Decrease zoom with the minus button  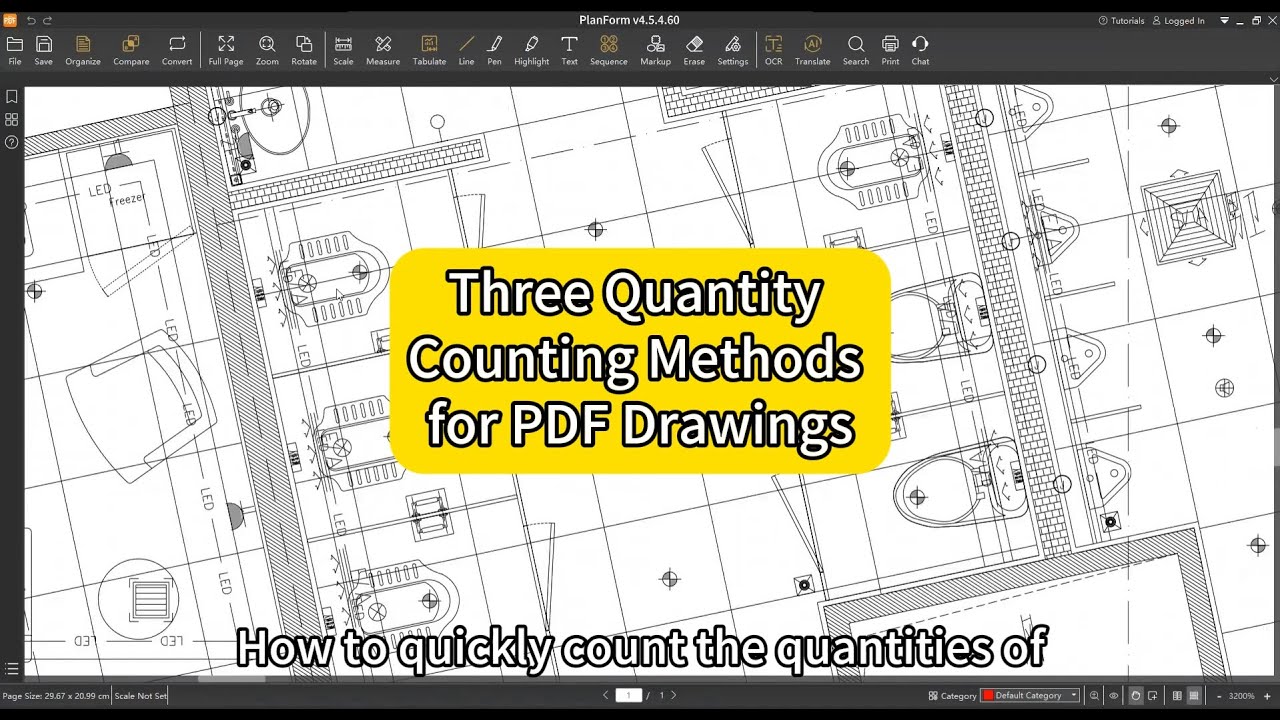pos(1219,695)
